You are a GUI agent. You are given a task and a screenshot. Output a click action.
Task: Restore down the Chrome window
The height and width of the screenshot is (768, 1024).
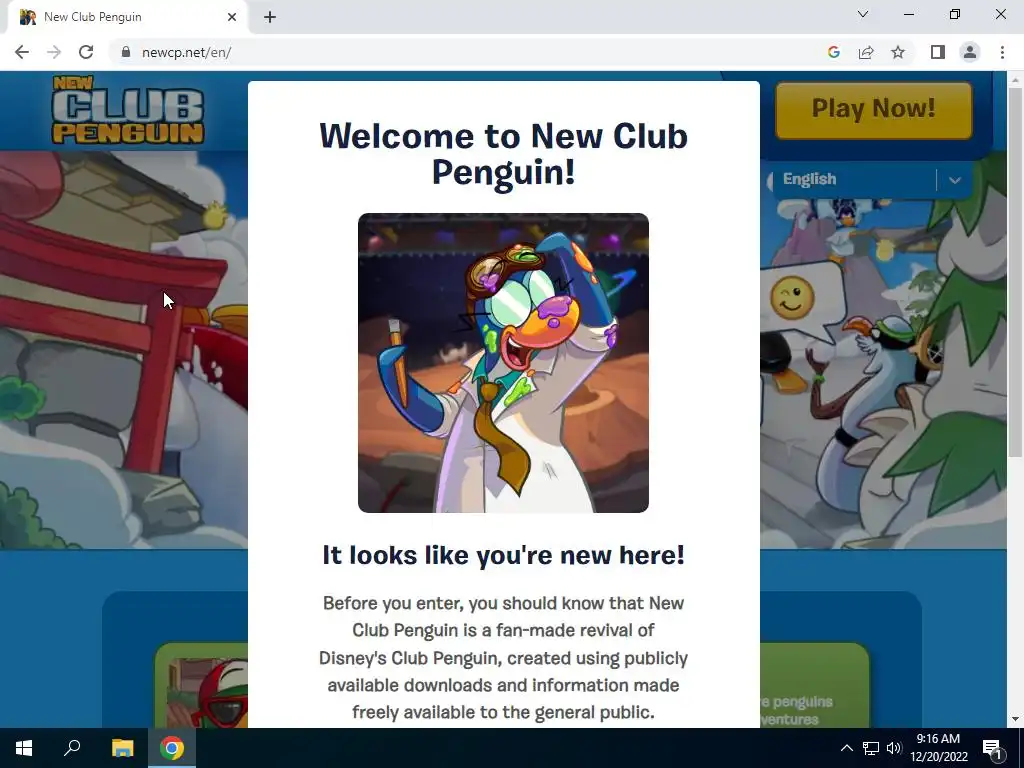tap(955, 14)
